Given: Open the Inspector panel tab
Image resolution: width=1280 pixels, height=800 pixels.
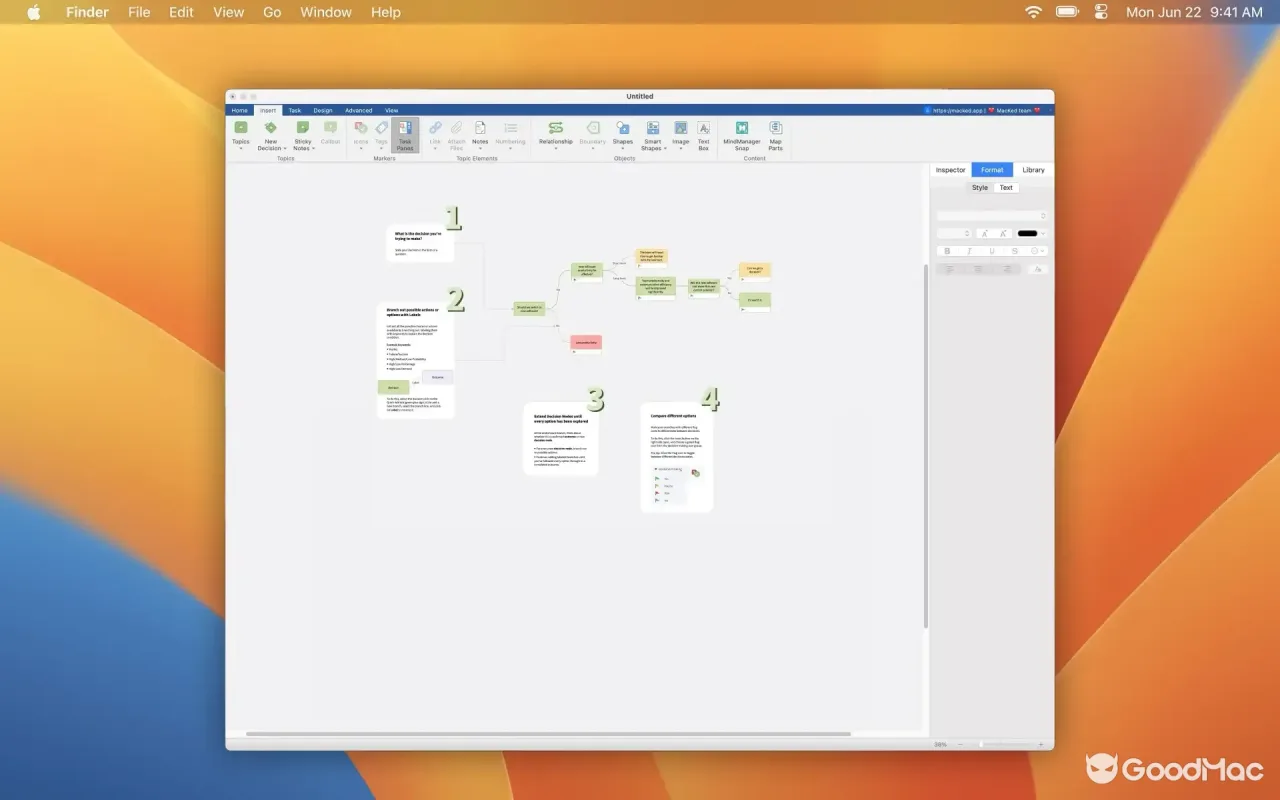Looking at the screenshot, I should click(x=950, y=170).
